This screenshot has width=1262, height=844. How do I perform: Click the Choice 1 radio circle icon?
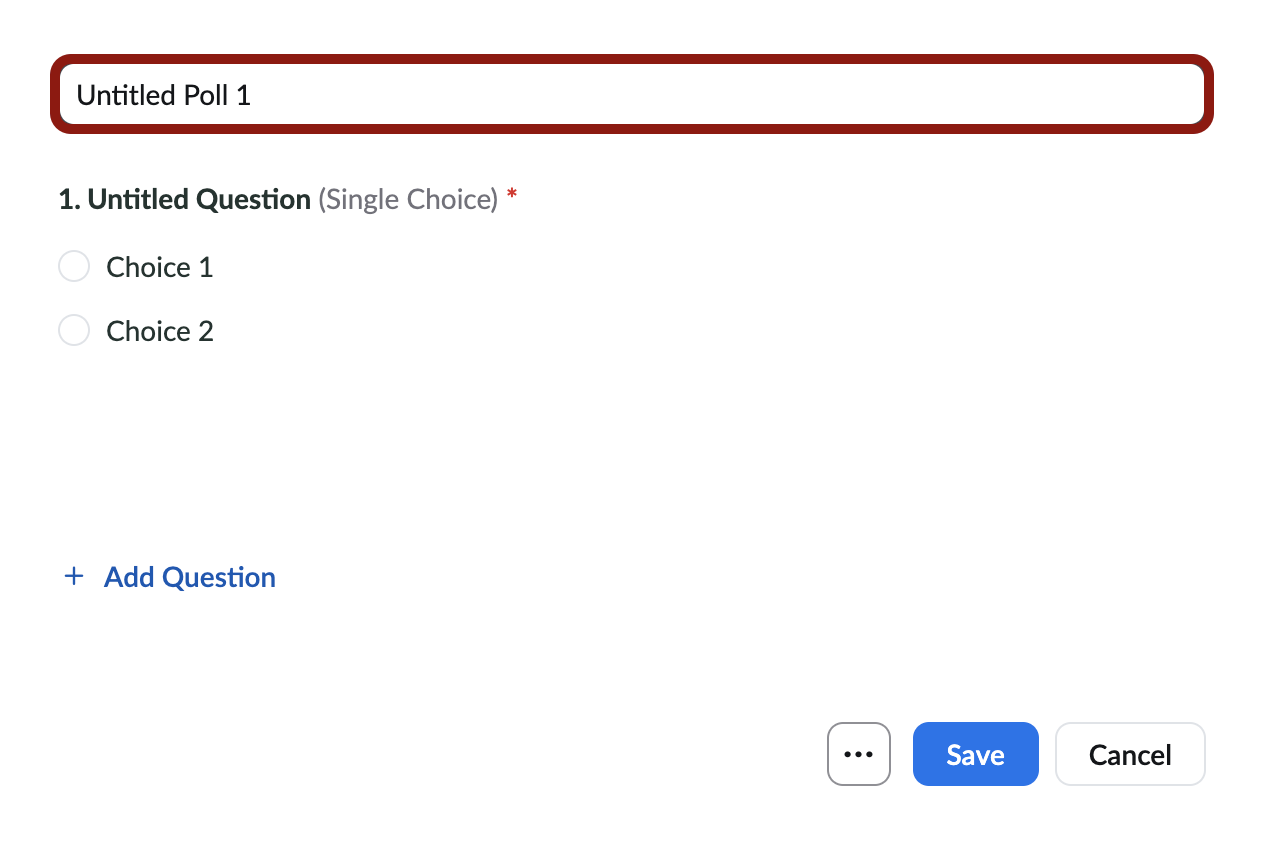click(73, 266)
